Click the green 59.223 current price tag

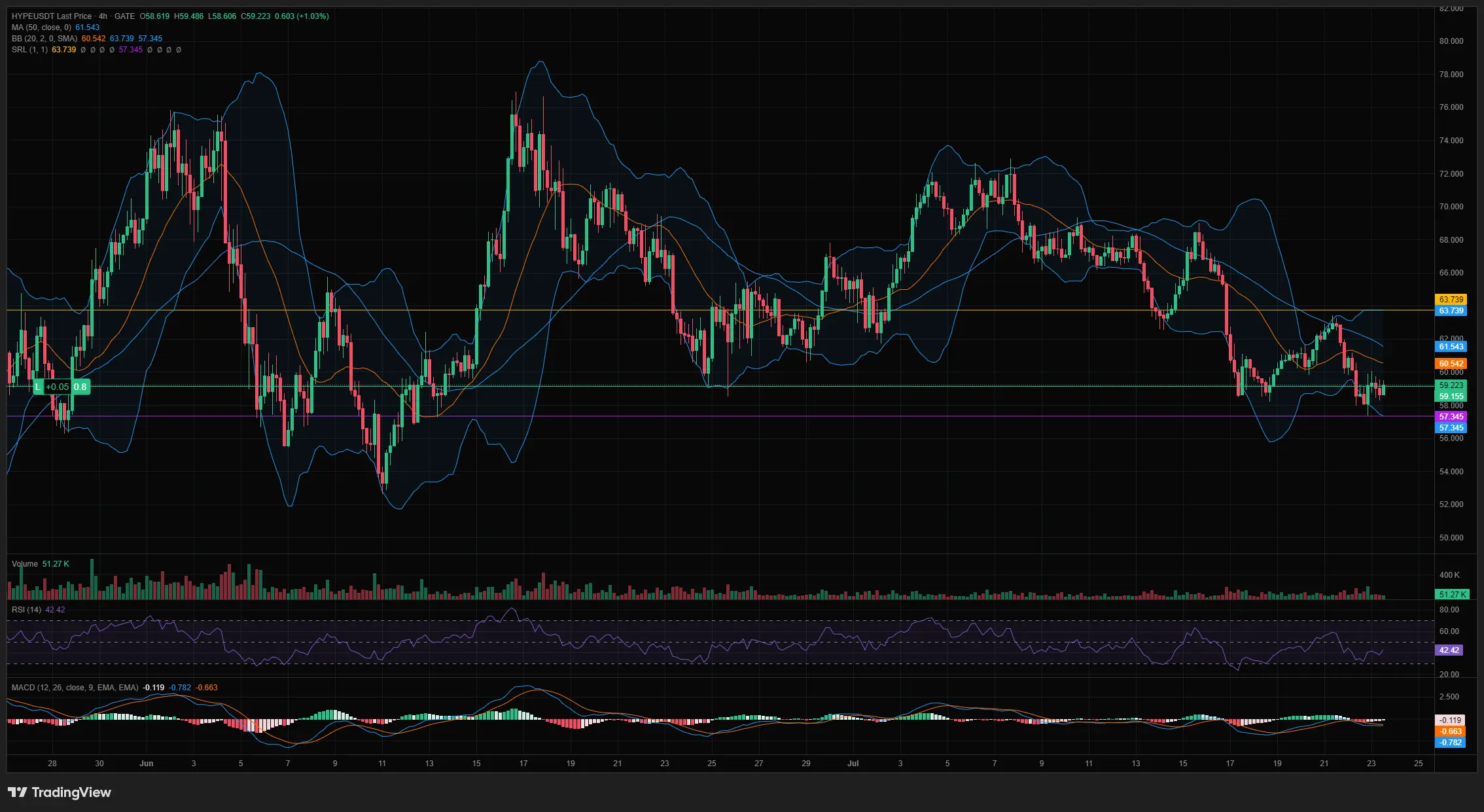[x=1451, y=385]
